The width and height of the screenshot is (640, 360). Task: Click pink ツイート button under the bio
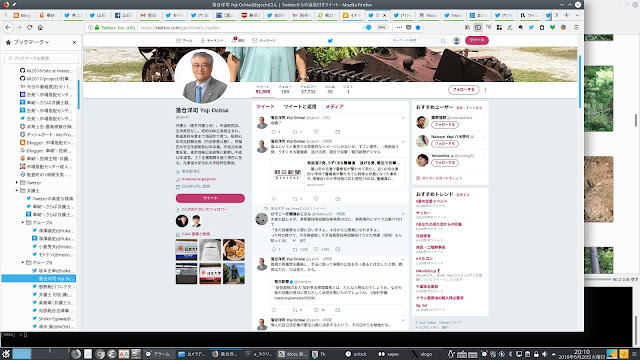click(210, 198)
